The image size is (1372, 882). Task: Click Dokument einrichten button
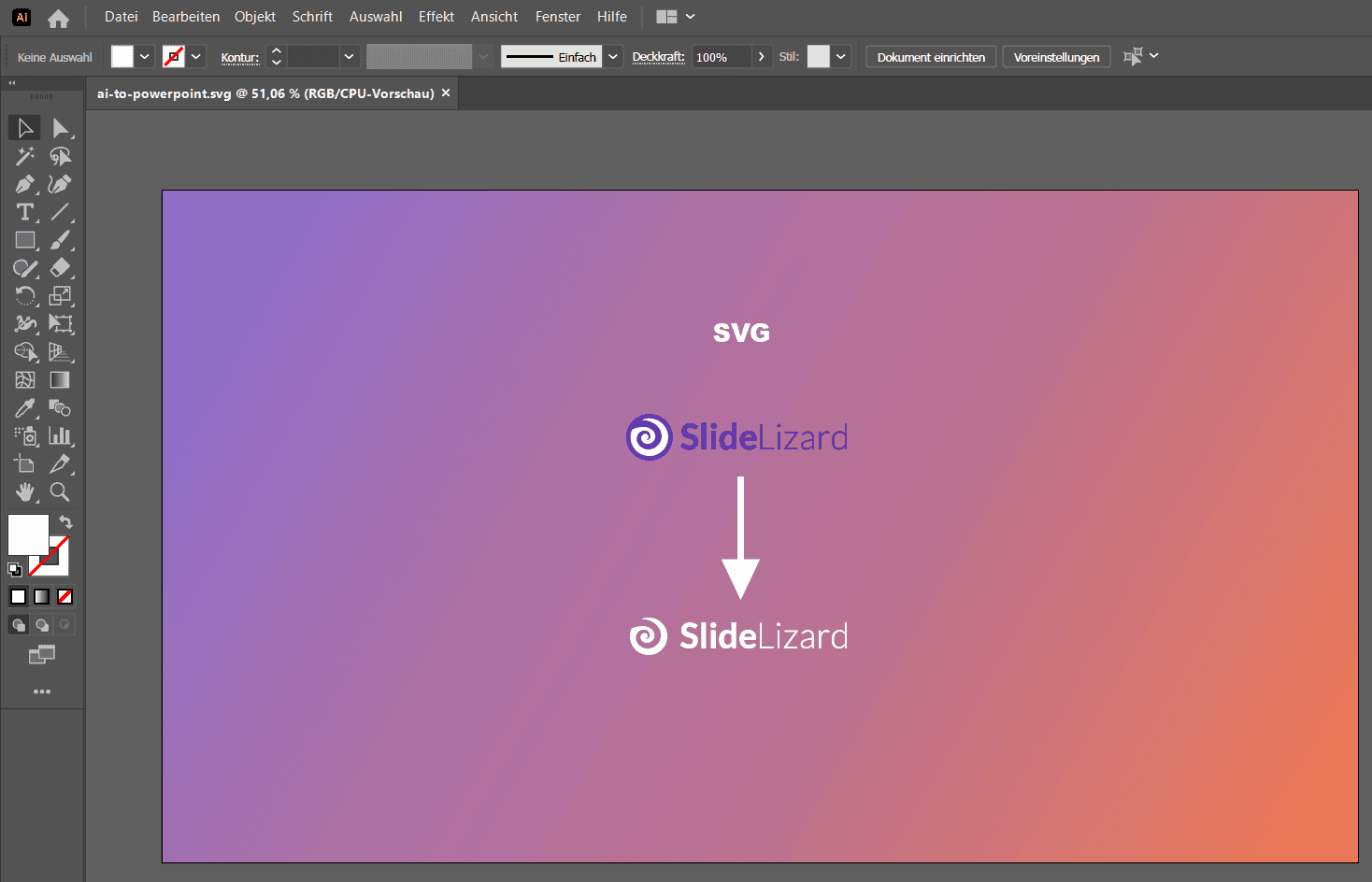(931, 57)
